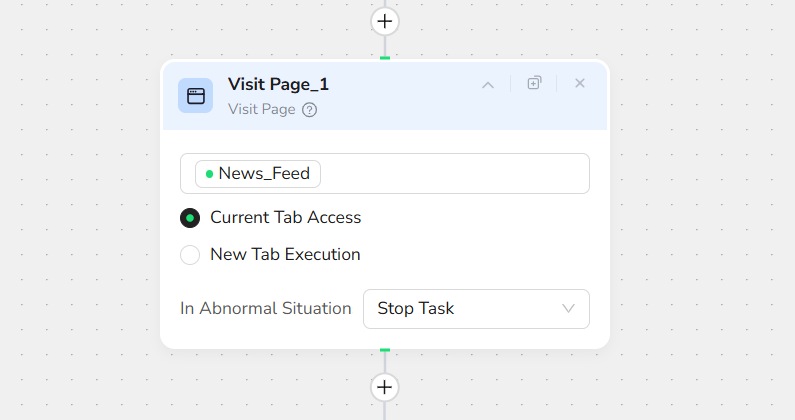Click the In Abnormal Situation label
Viewport: 795px width, 420px height.
(266, 309)
